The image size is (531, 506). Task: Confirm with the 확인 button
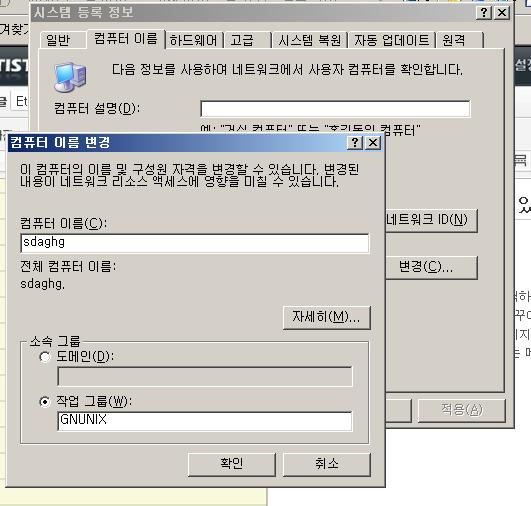pyautogui.click(x=232, y=464)
